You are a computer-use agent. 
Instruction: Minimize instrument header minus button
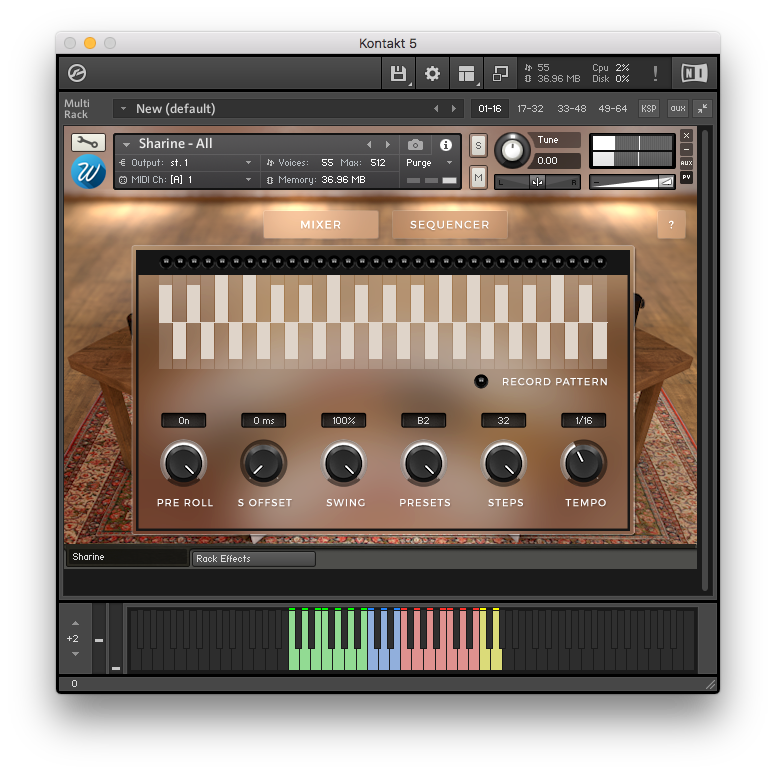pyautogui.click(x=686, y=149)
